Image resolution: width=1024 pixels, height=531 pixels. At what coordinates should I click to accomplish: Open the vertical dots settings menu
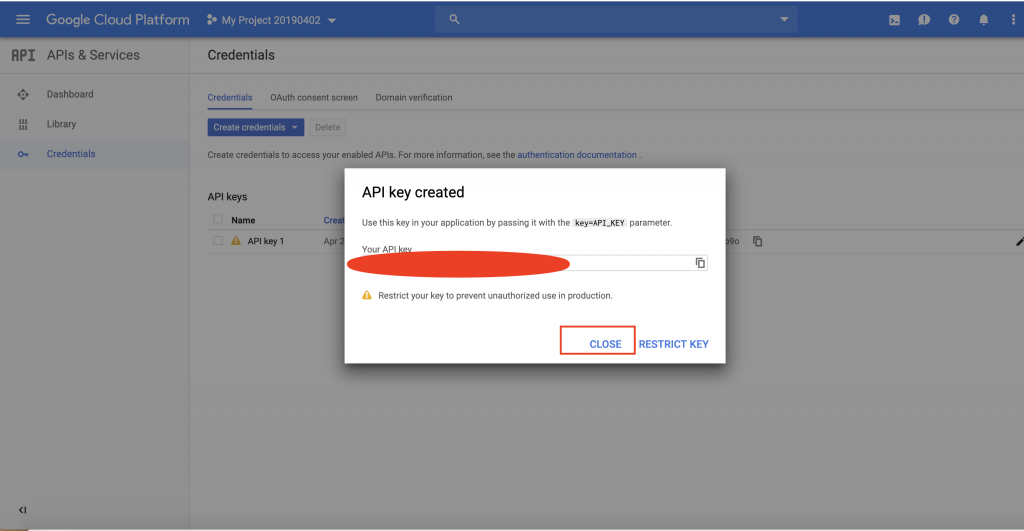(1013, 20)
